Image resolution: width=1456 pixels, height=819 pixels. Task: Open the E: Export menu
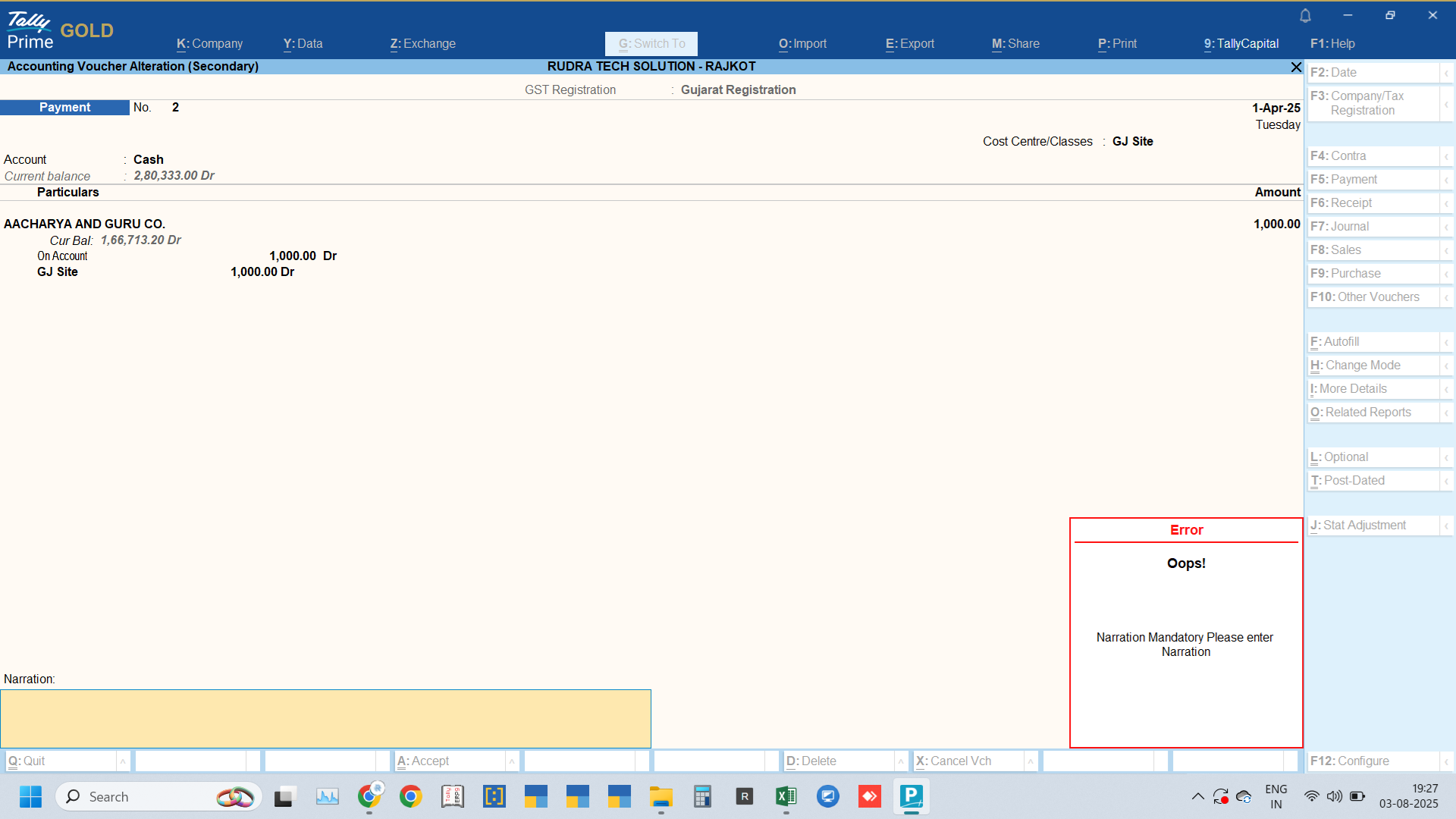tap(909, 43)
